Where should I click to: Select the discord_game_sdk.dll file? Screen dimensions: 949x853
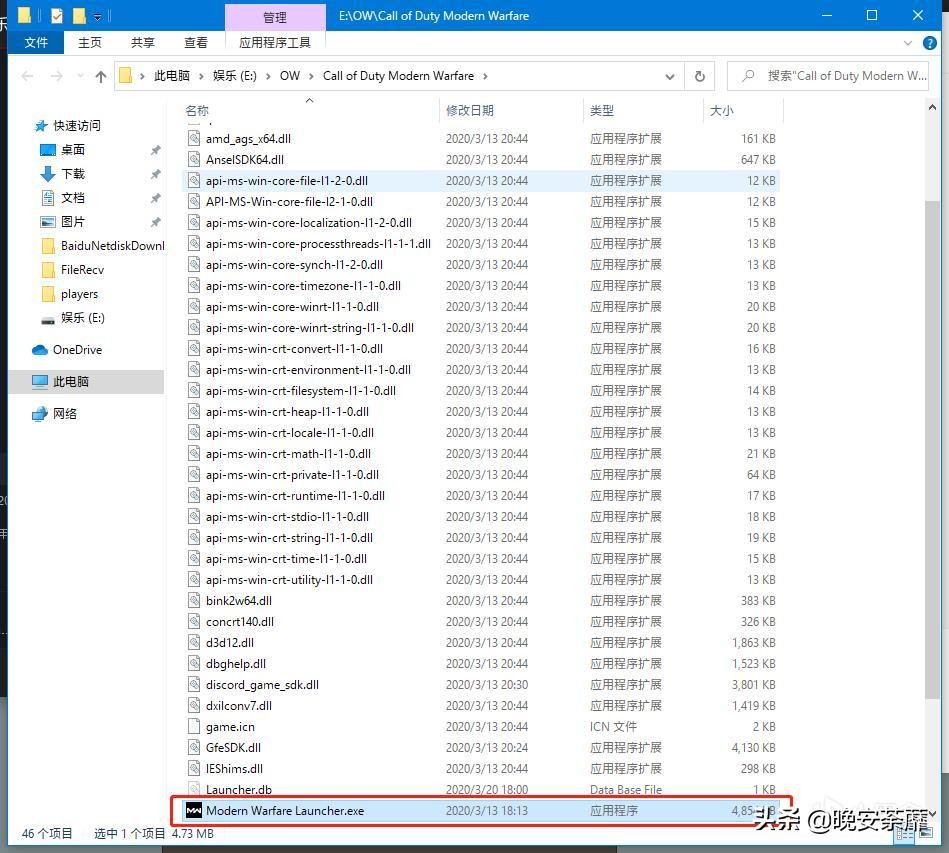[262, 685]
